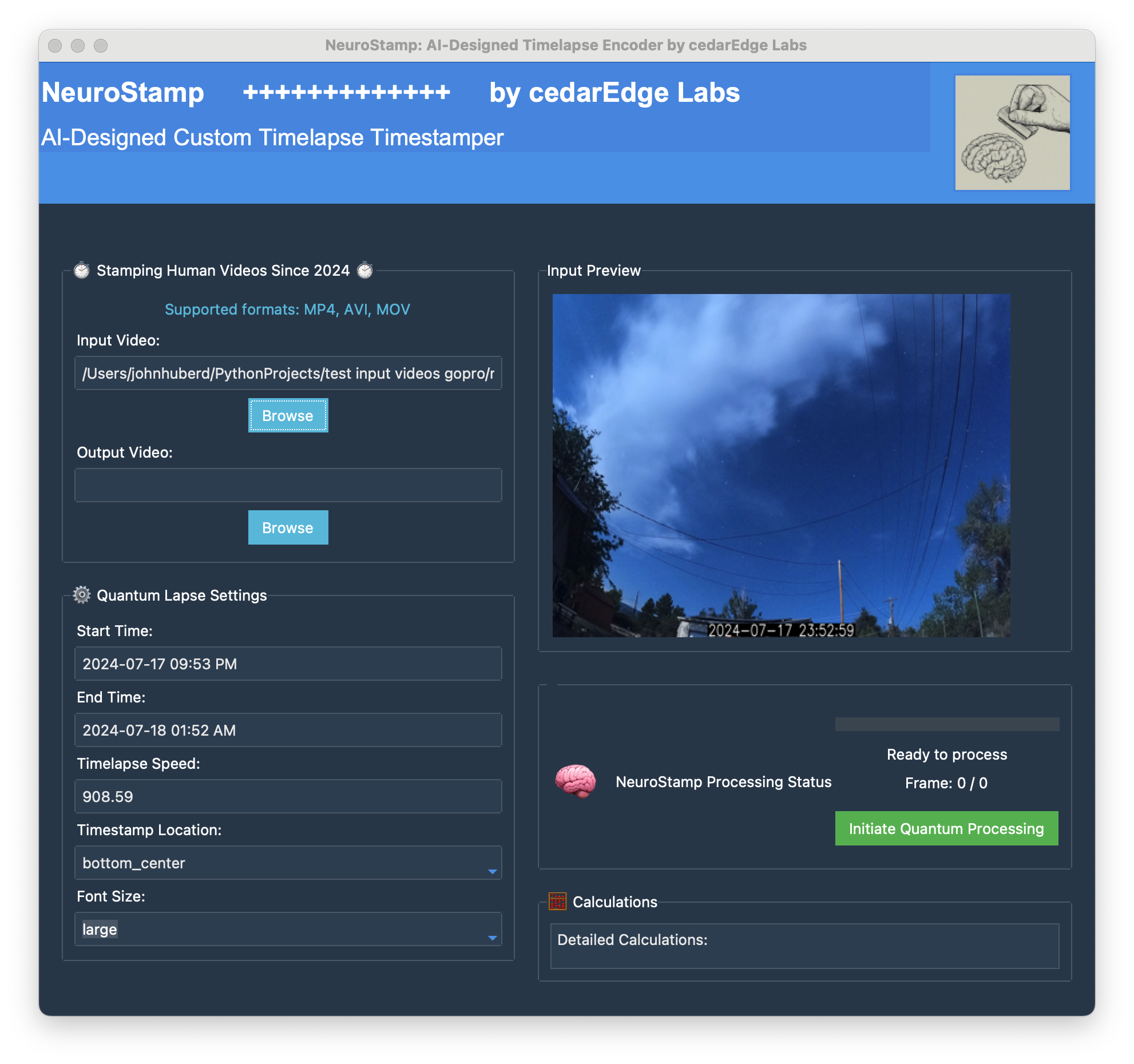Click the gray minimize window button
This screenshot has height=1064, width=1134.
tap(78, 46)
